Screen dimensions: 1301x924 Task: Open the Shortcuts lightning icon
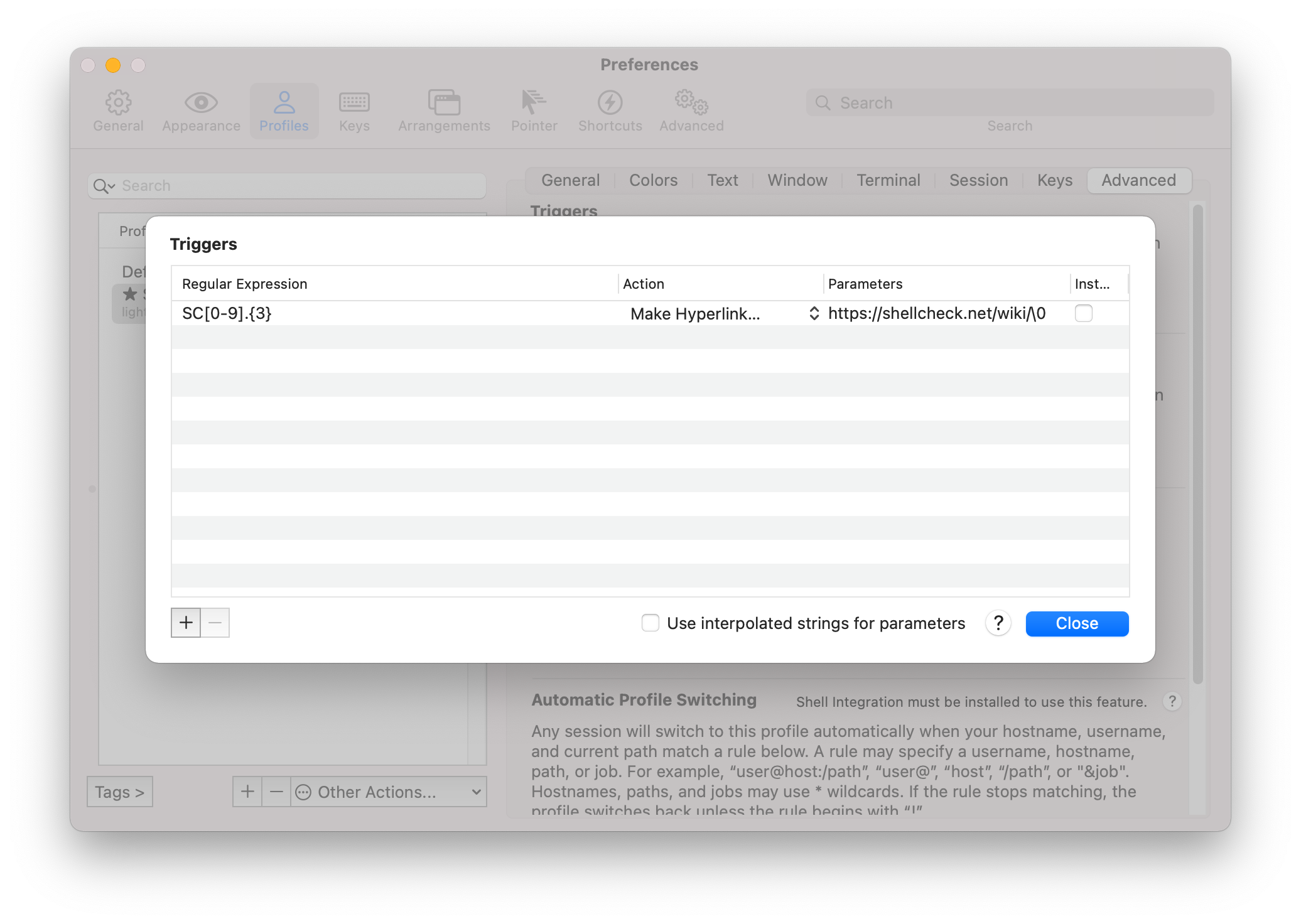pyautogui.click(x=610, y=102)
